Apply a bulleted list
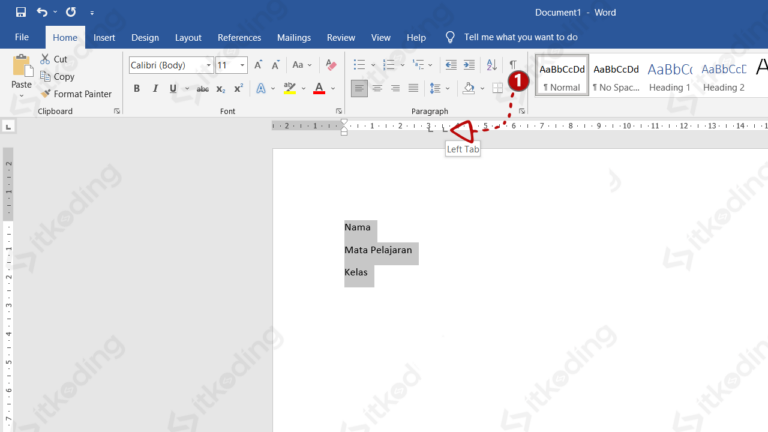The width and height of the screenshot is (768, 432). point(359,65)
